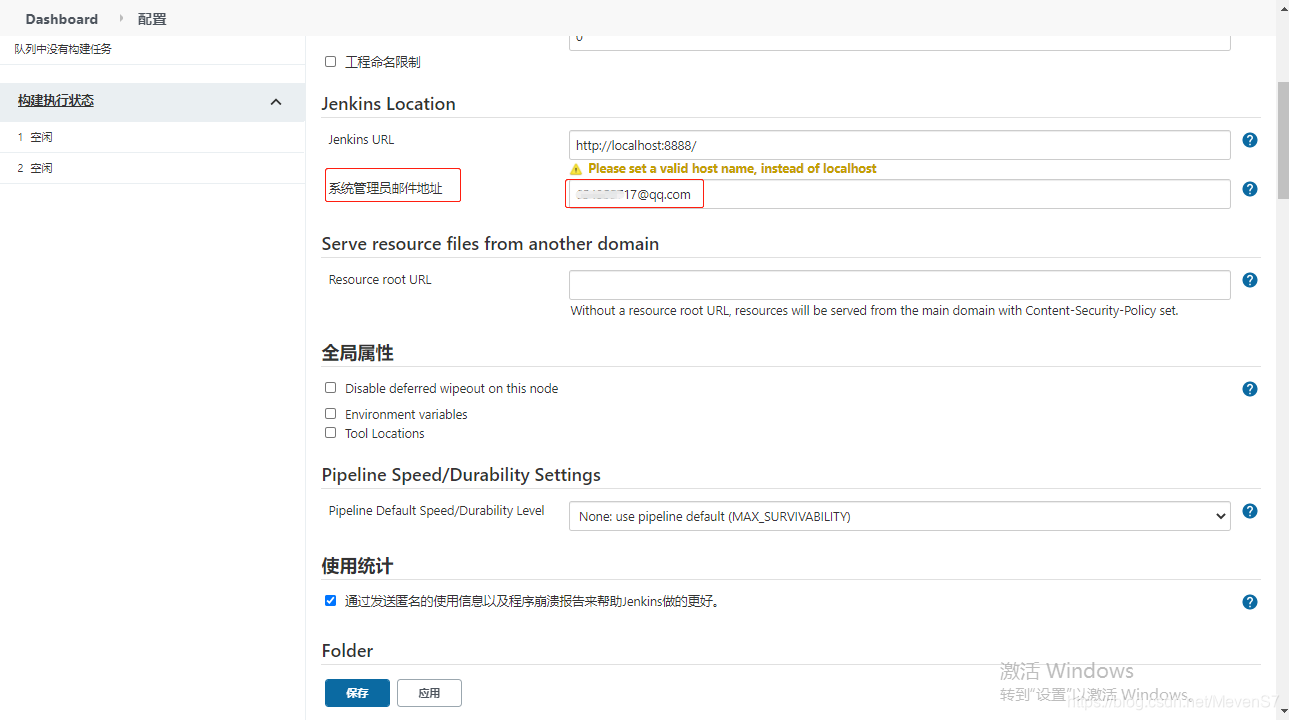Open help for system admin email address

[1249, 189]
